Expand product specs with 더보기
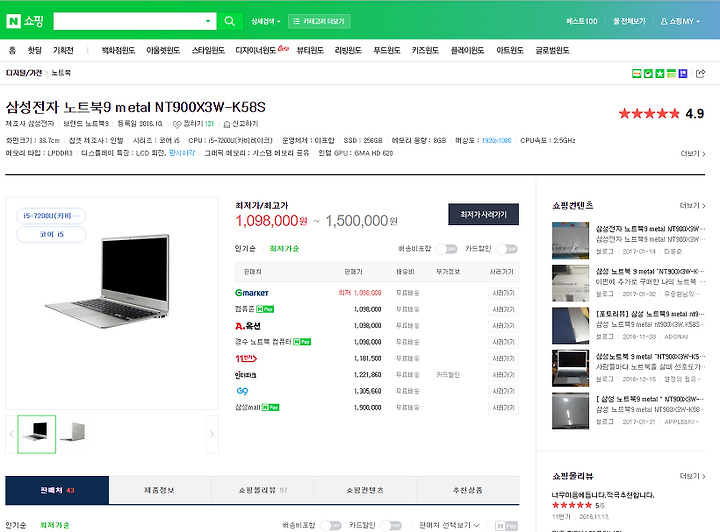This screenshot has width=720, height=532. point(693,154)
